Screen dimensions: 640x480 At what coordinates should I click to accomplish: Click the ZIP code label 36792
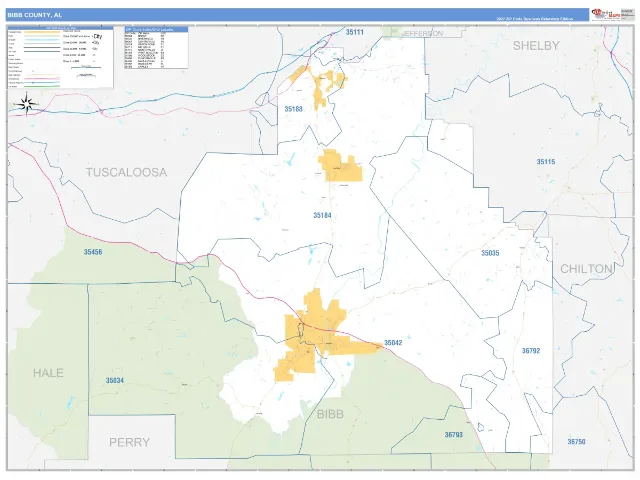pos(531,351)
